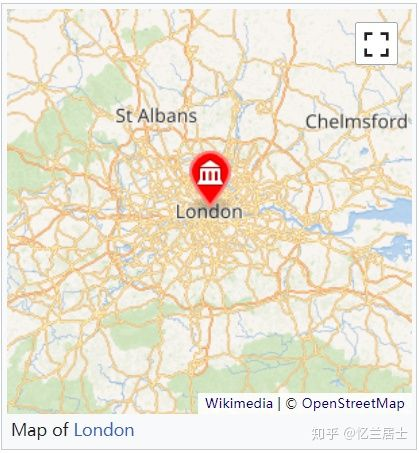Click the small blue reservoir west of London
419x453 pixels.
pos(126,248)
